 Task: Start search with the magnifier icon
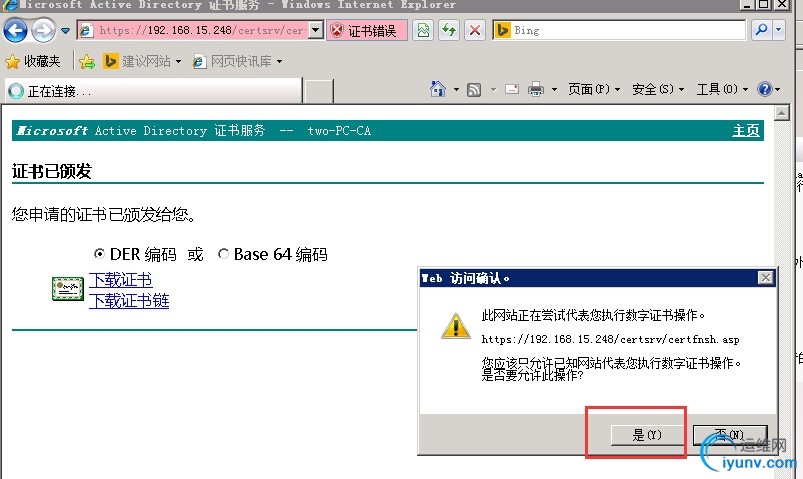pos(762,30)
